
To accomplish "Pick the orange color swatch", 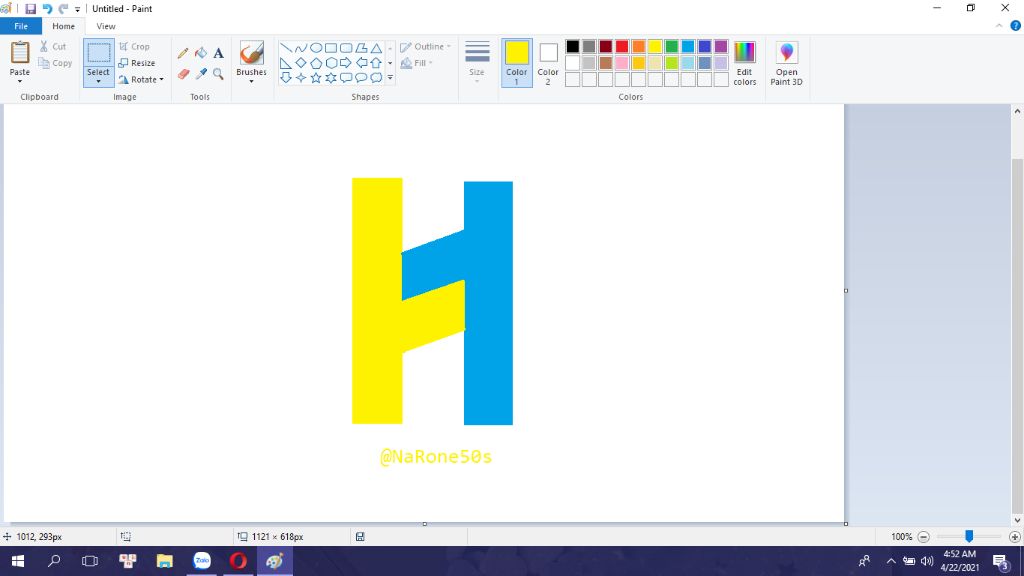I will point(639,46).
